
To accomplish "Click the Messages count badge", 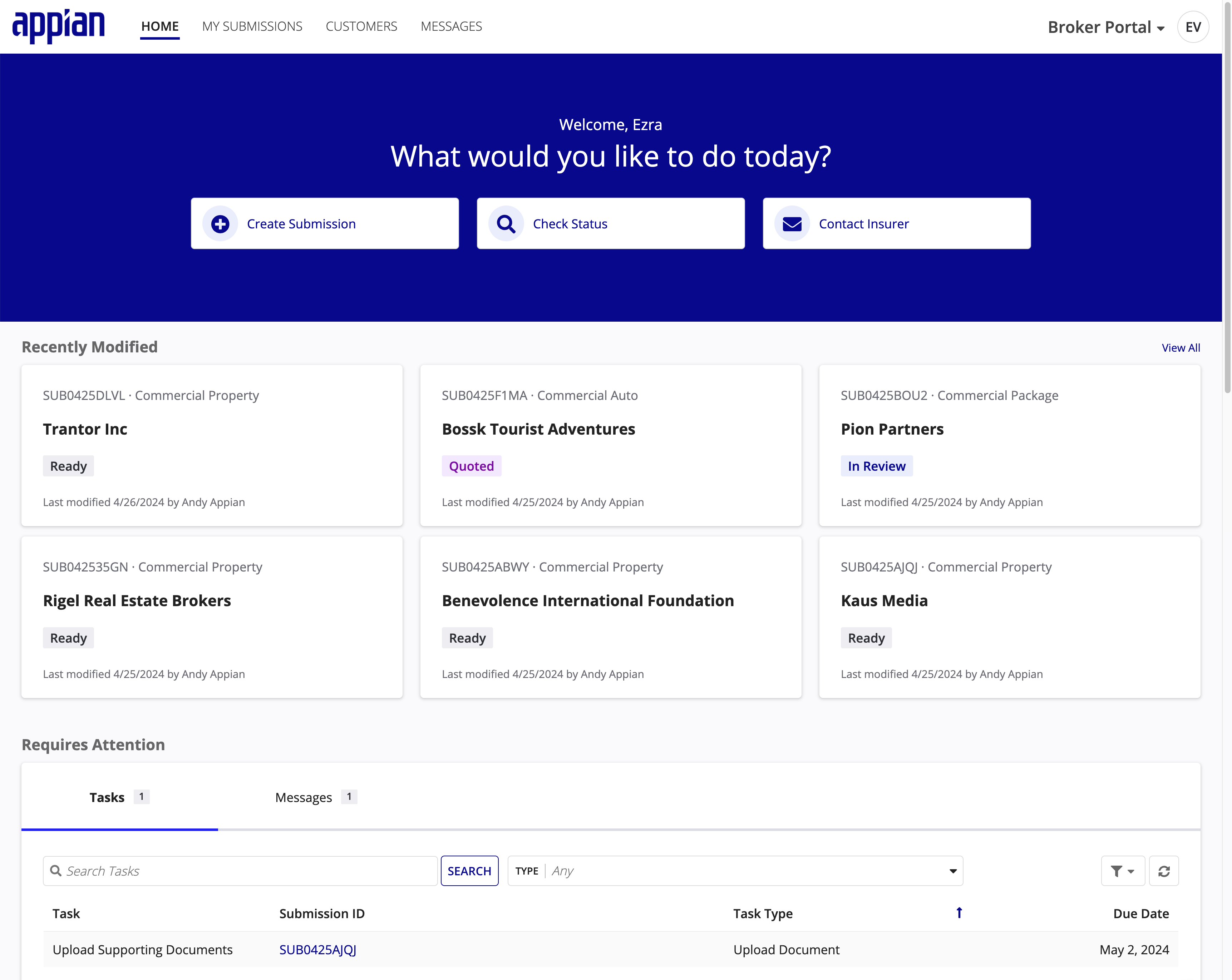I will [x=349, y=797].
